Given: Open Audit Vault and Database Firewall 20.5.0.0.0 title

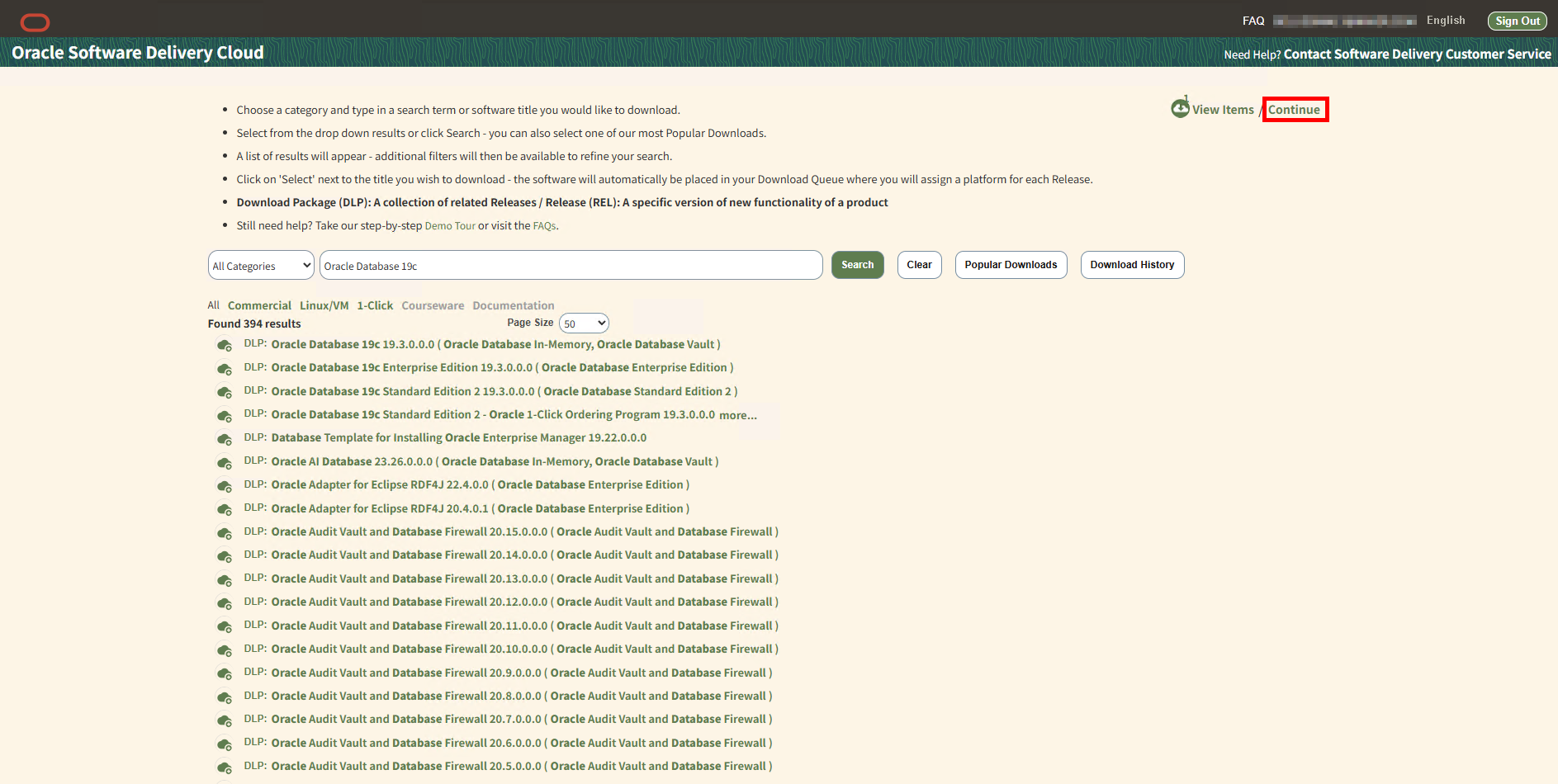Looking at the screenshot, I should pyautogui.click(x=522, y=767).
